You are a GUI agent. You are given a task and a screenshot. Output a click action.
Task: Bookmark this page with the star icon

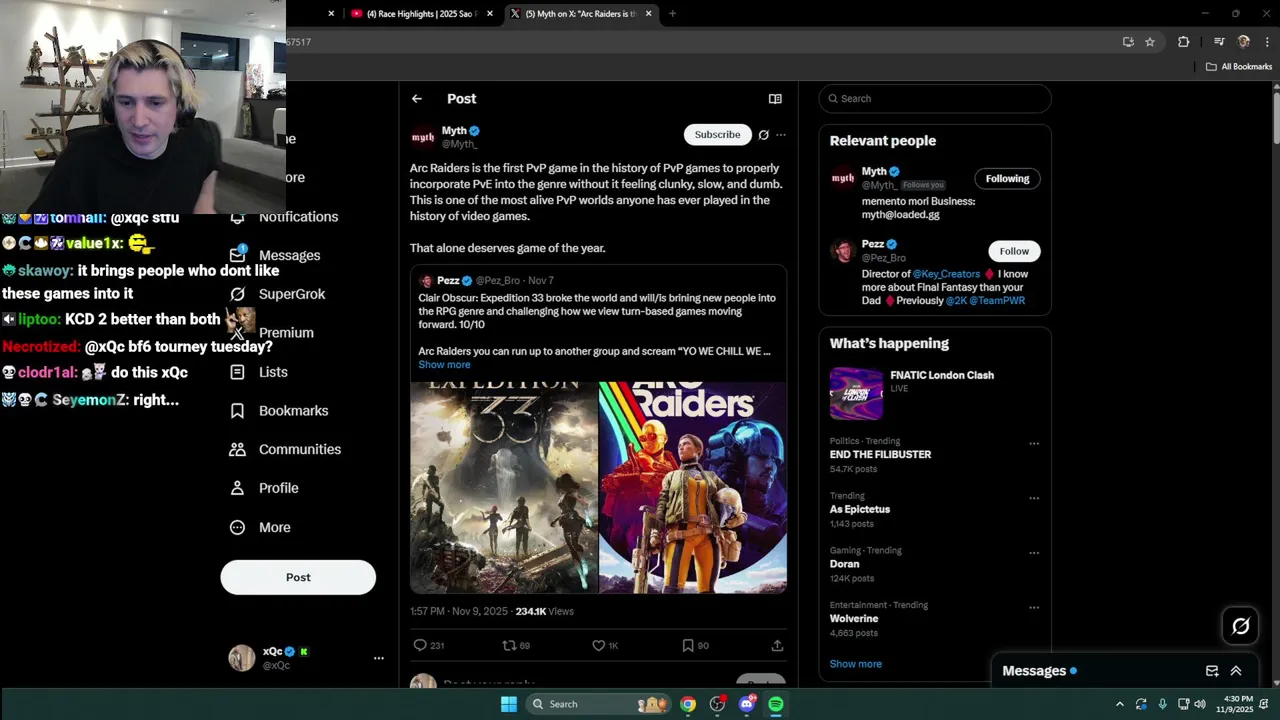[1150, 42]
